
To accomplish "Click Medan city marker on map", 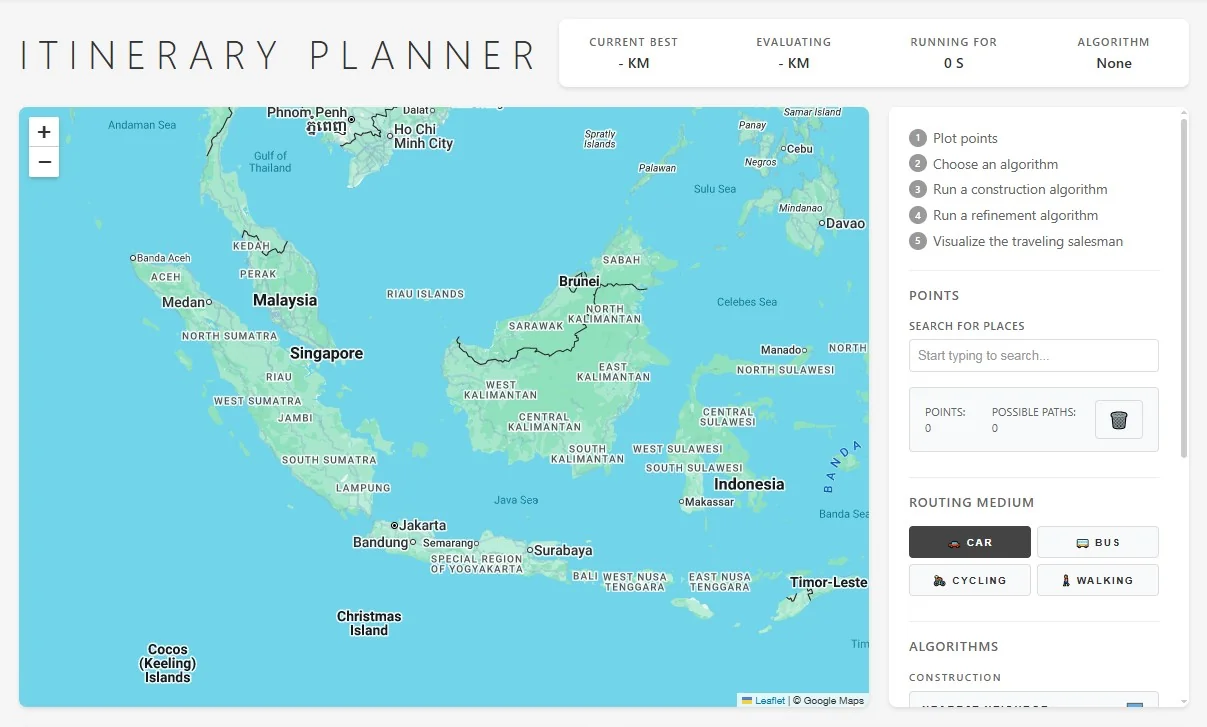I will pos(209,302).
